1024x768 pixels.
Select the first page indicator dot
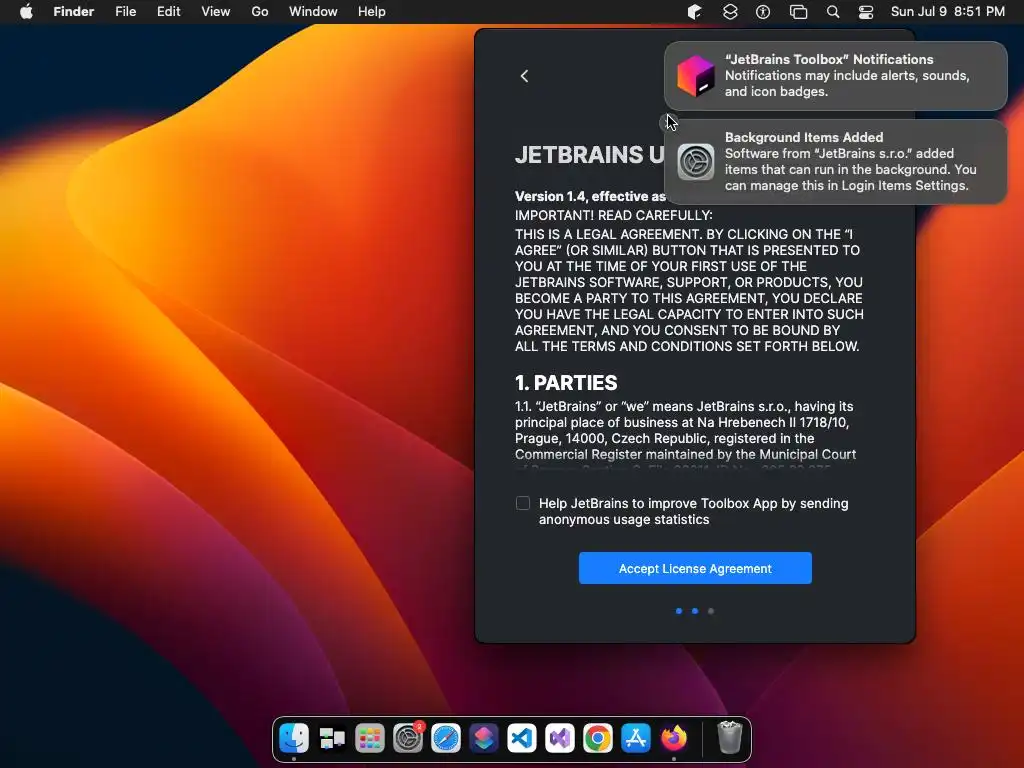coord(679,611)
